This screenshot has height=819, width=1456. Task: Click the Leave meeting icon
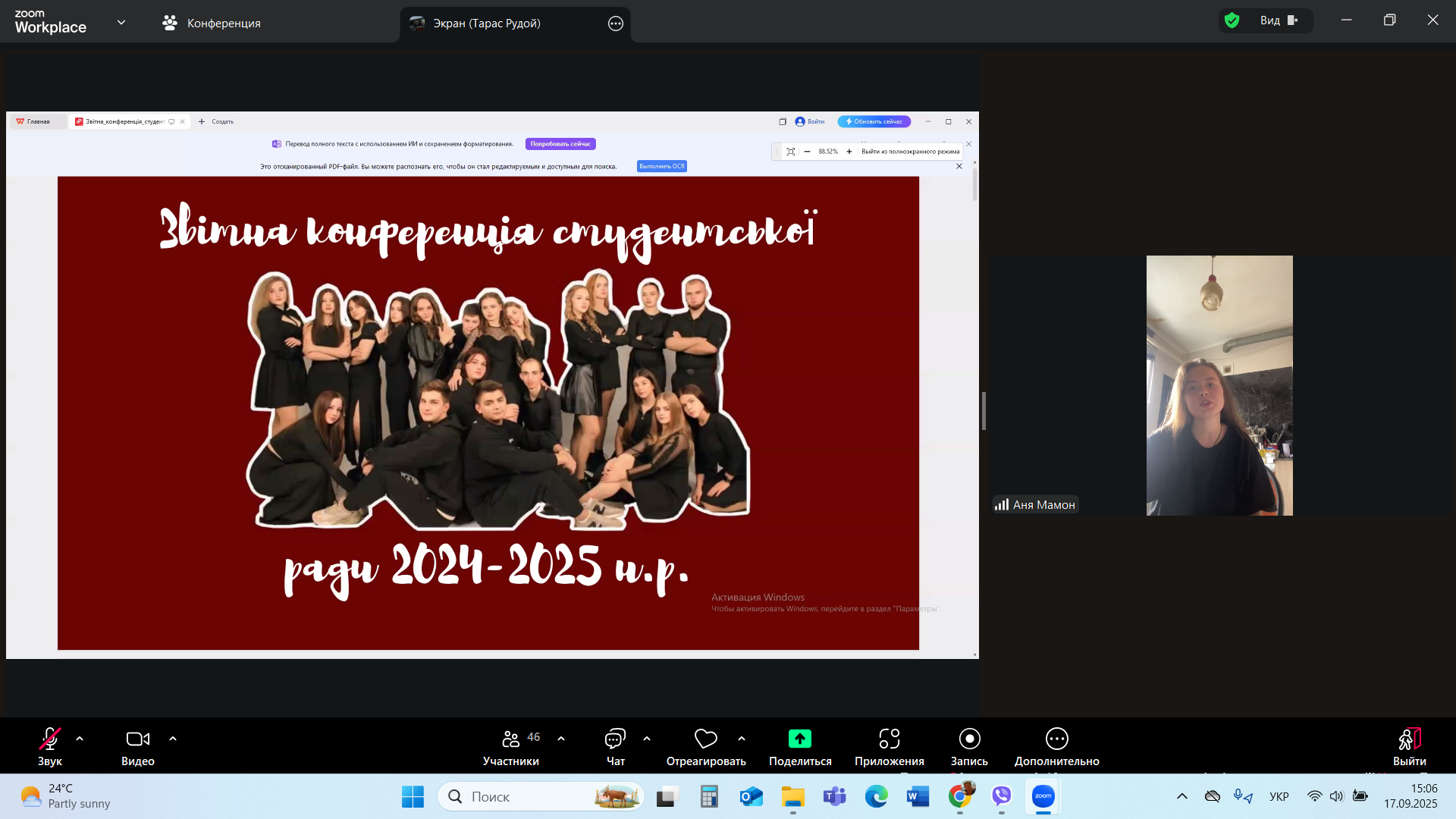tap(1409, 739)
